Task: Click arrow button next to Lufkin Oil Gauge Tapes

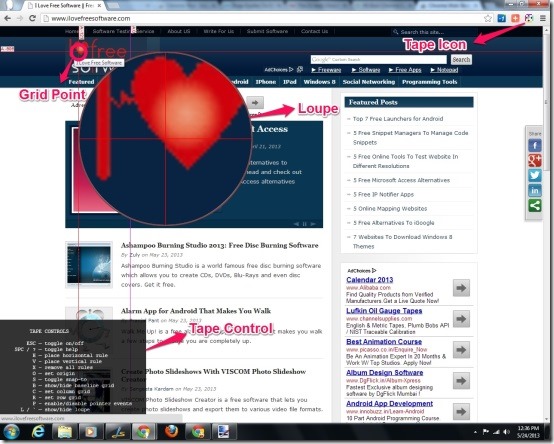Action: (461, 319)
